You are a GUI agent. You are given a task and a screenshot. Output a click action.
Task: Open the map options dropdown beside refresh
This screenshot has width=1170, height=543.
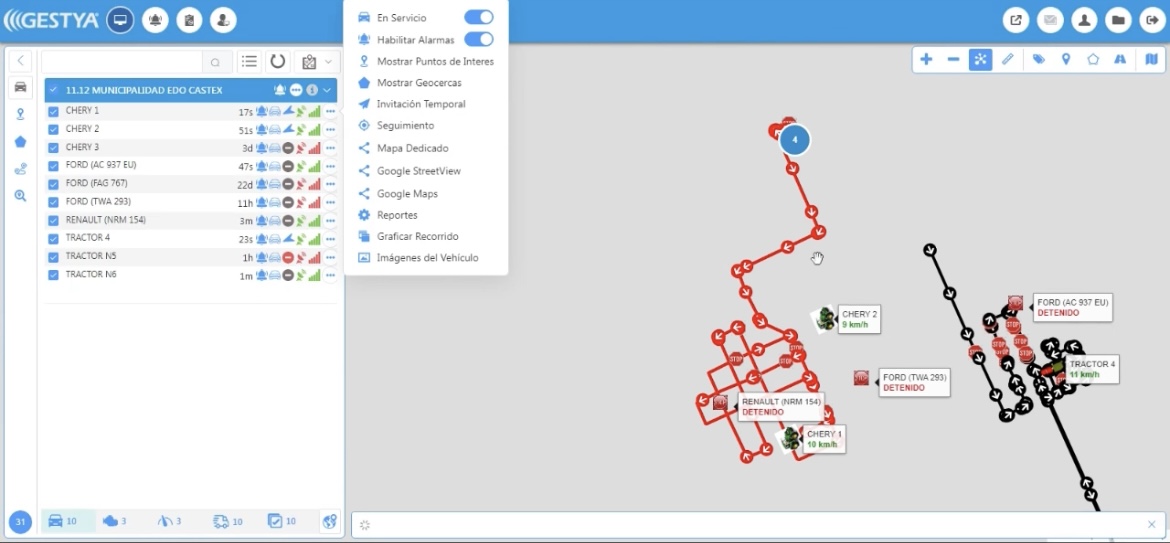(315, 62)
